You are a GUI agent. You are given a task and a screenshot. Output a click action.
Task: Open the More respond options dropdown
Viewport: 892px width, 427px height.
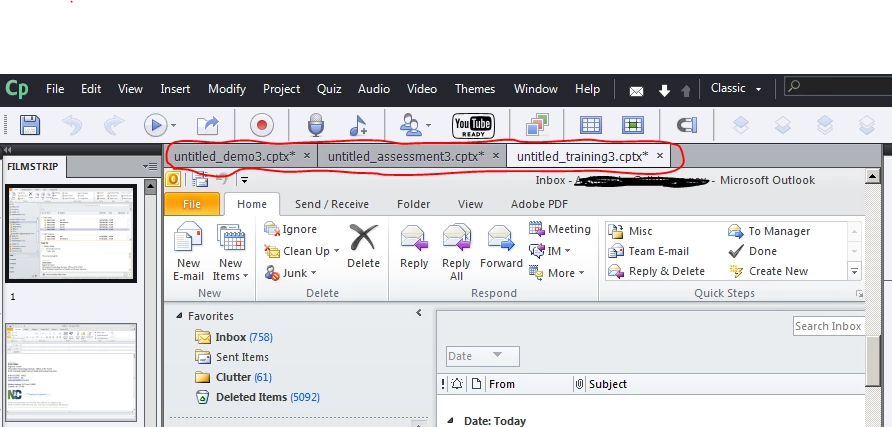point(581,273)
